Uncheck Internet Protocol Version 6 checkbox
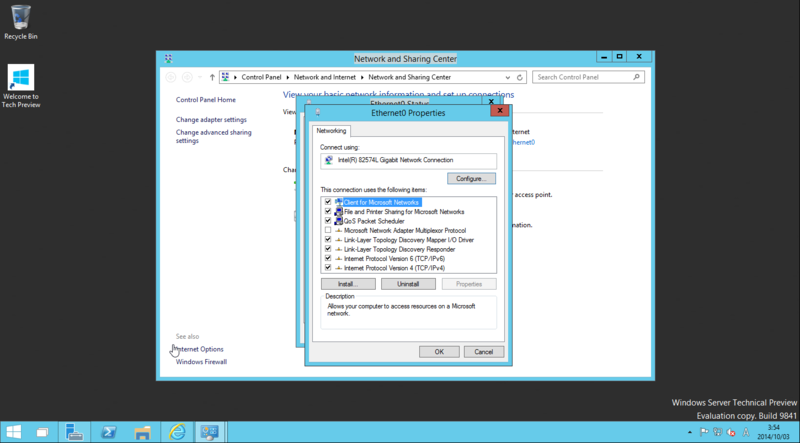The height and width of the screenshot is (443, 800). coord(328,258)
